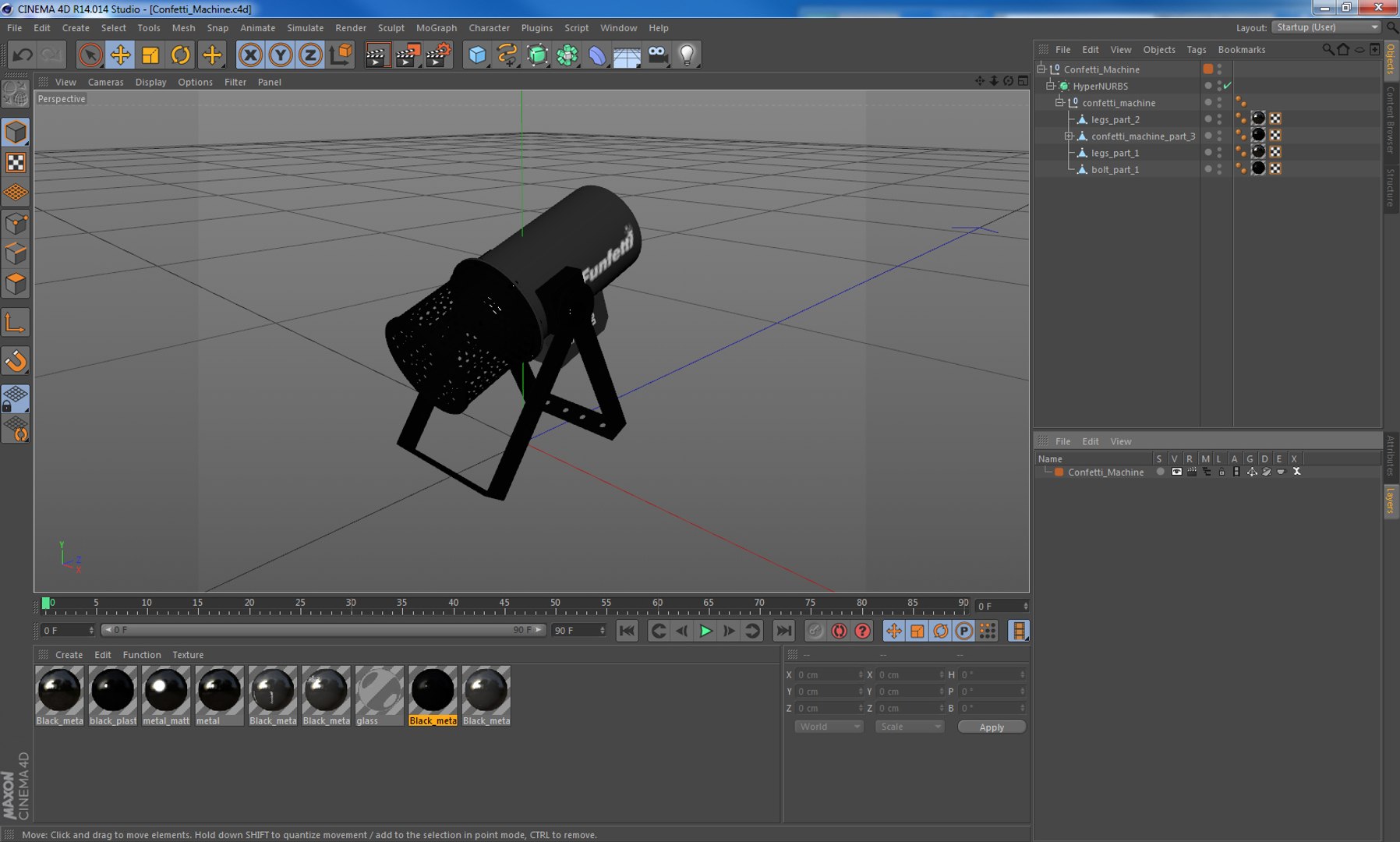1400x842 pixels.
Task: Add a Camera object
Action: click(657, 55)
